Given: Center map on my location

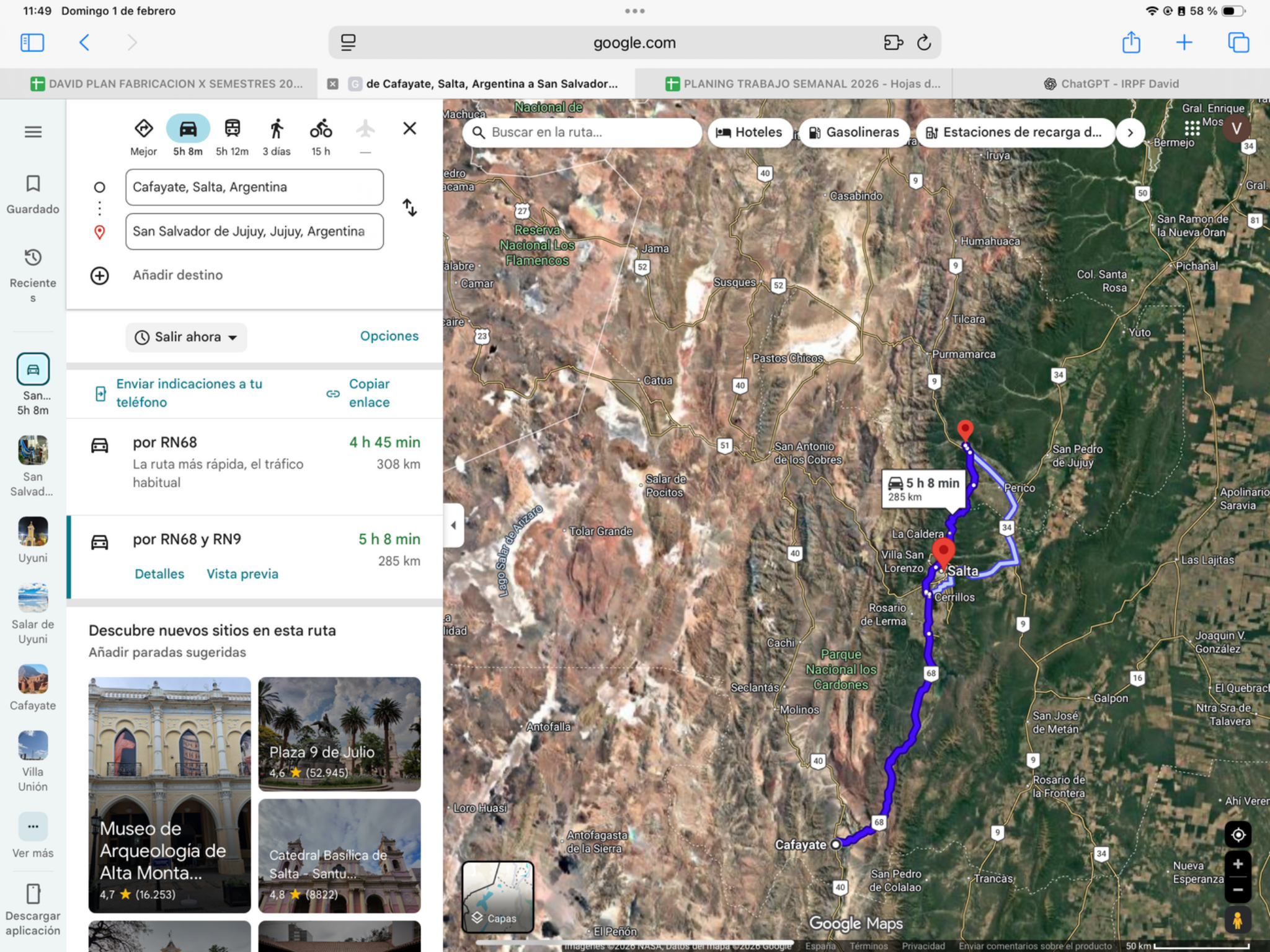Looking at the screenshot, I should [x=1238, y=835].
